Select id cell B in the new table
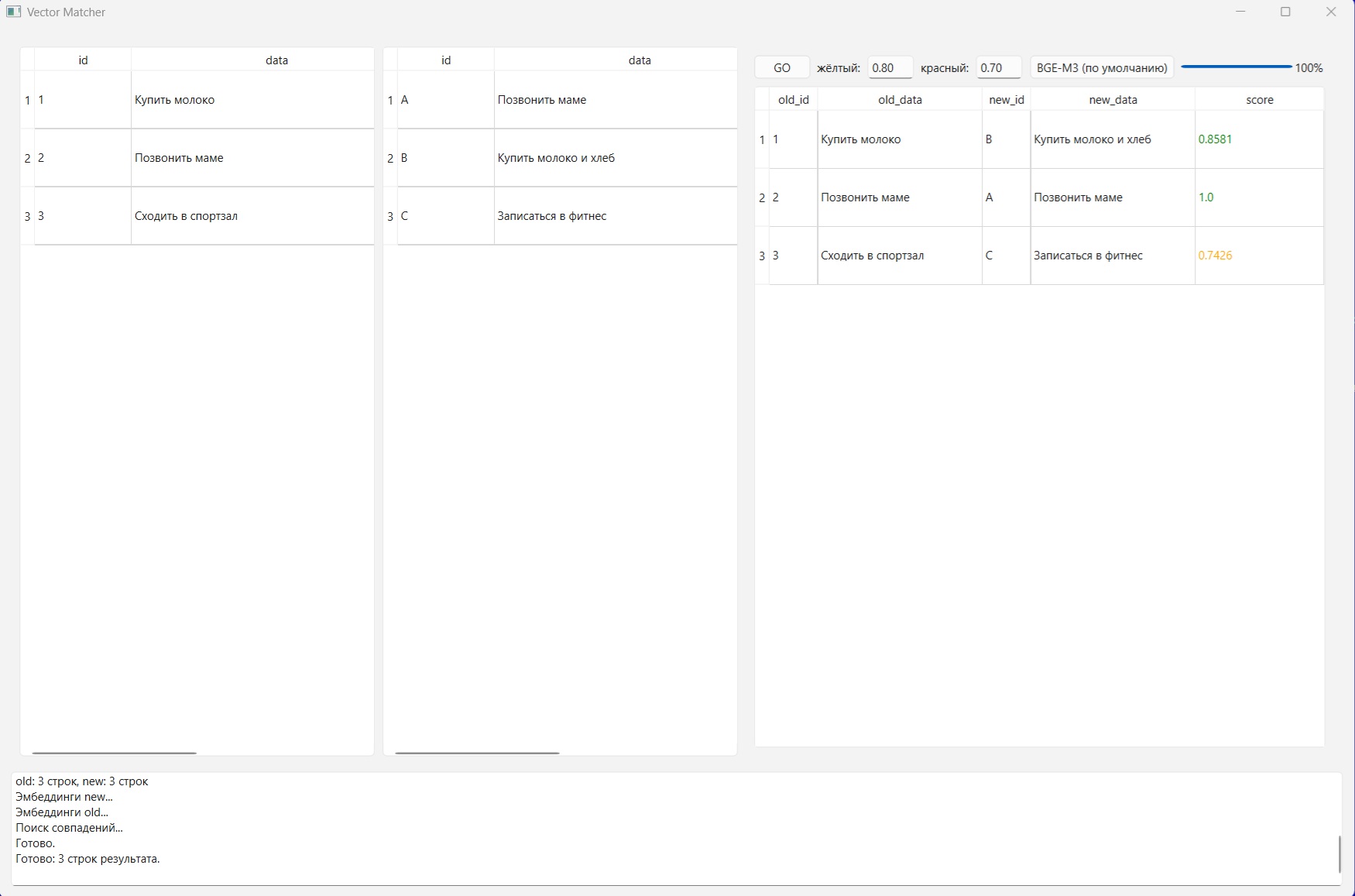This screenshot has height=896, width=1355. tap(446, 158)
